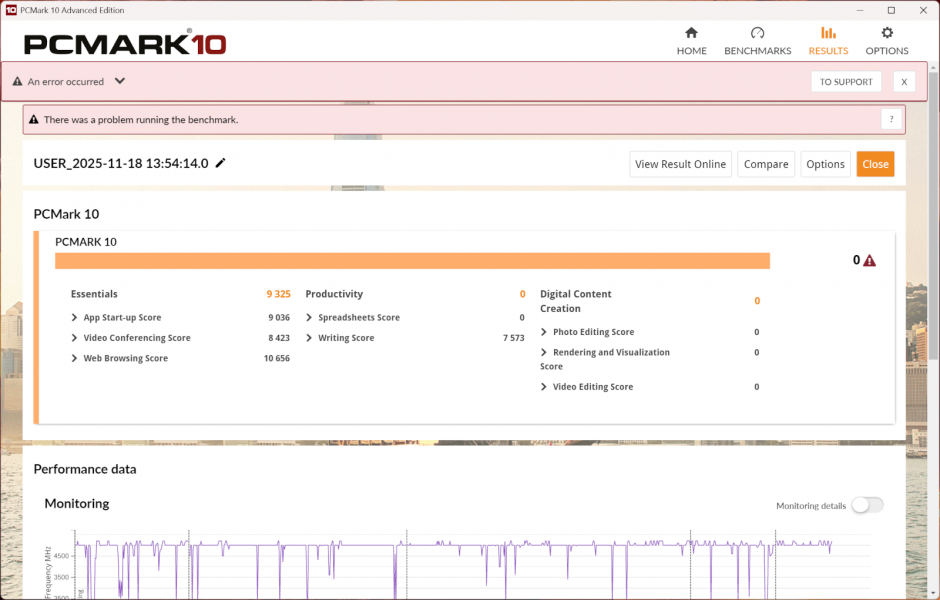Expand Photo Editing Score row
This screenshot has width=940, height=600.
pos(544,332)
